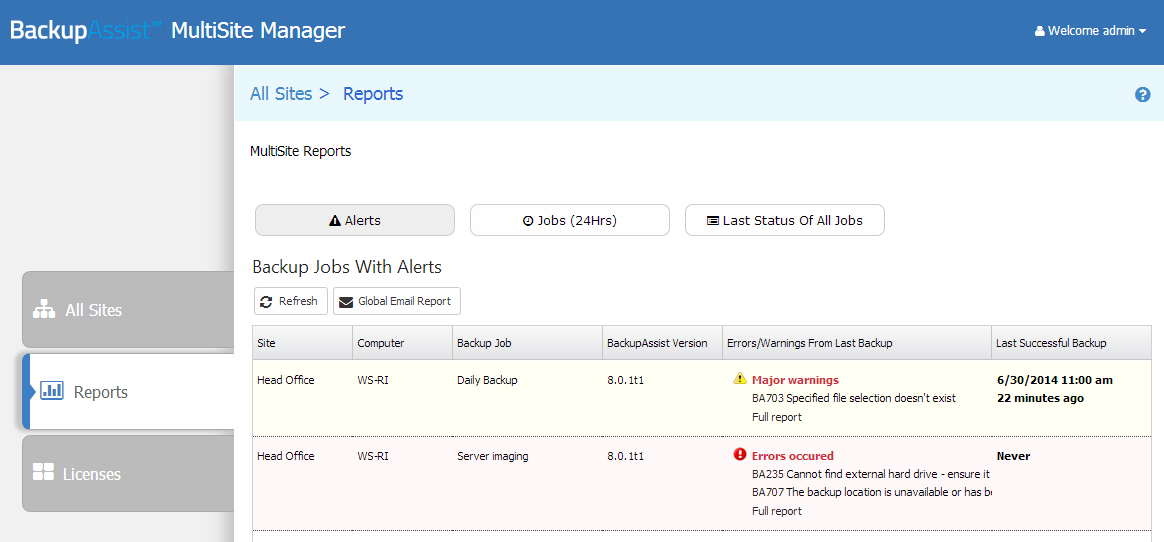Sort by the Backup Job column header
This screenshot has width=1164, height=542.
[527, 343]
